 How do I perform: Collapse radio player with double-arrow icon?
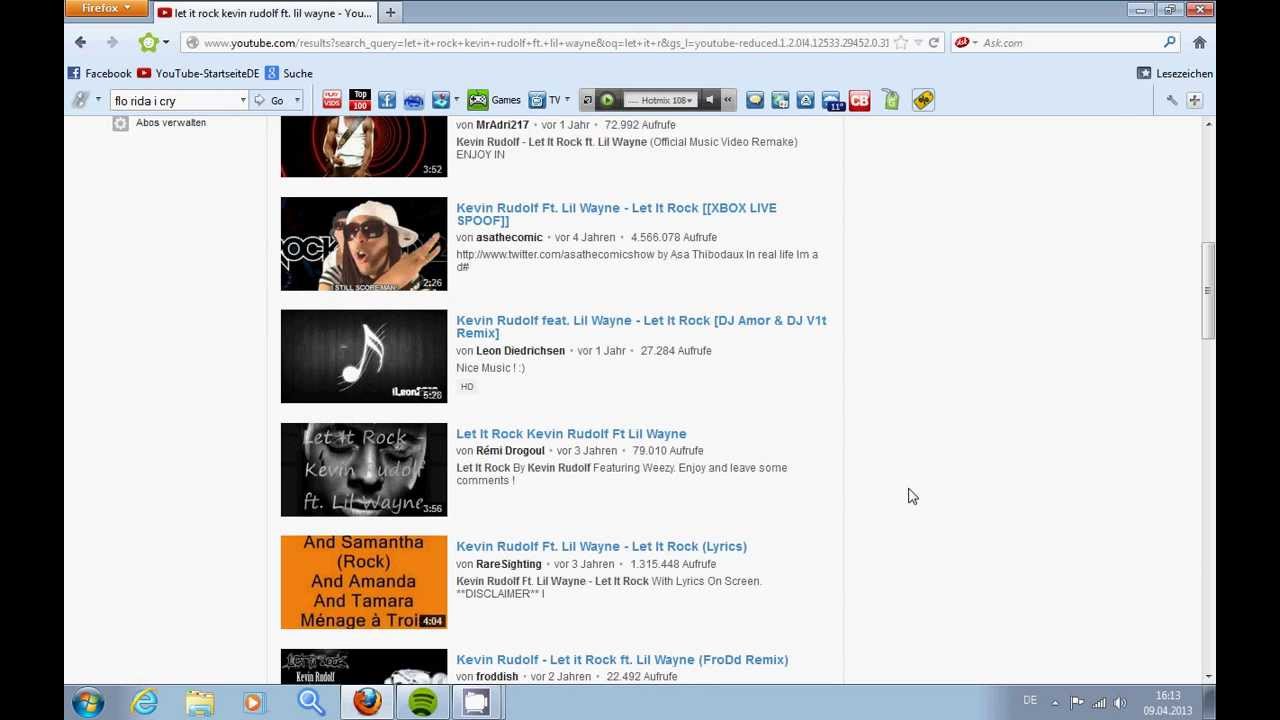coord(728,100)
